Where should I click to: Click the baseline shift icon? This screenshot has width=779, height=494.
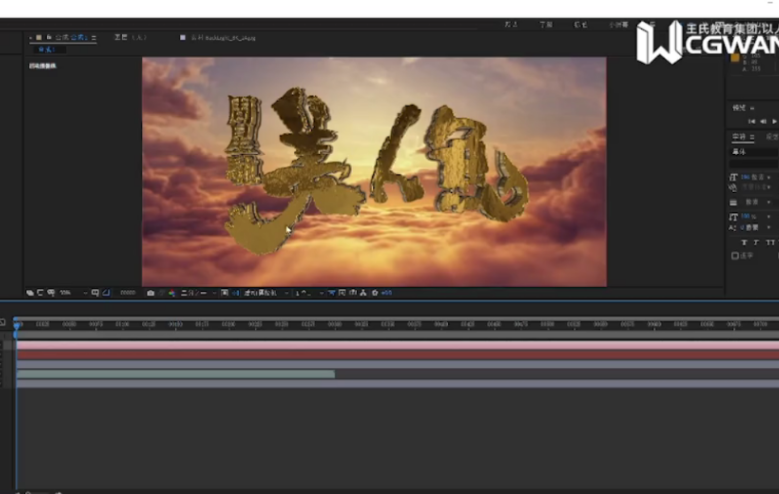click(x=732, y=227)
